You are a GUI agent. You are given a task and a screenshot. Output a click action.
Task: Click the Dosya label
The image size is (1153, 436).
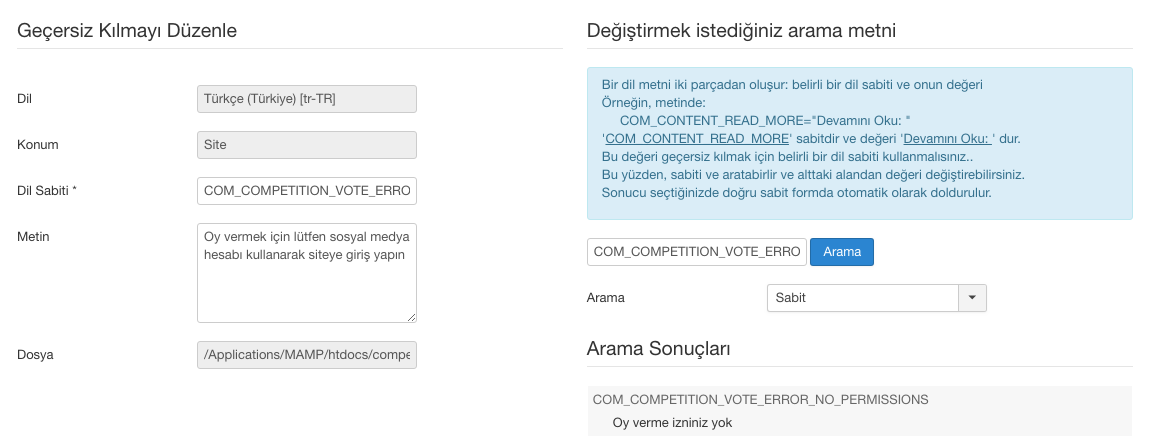click(35, 355)
